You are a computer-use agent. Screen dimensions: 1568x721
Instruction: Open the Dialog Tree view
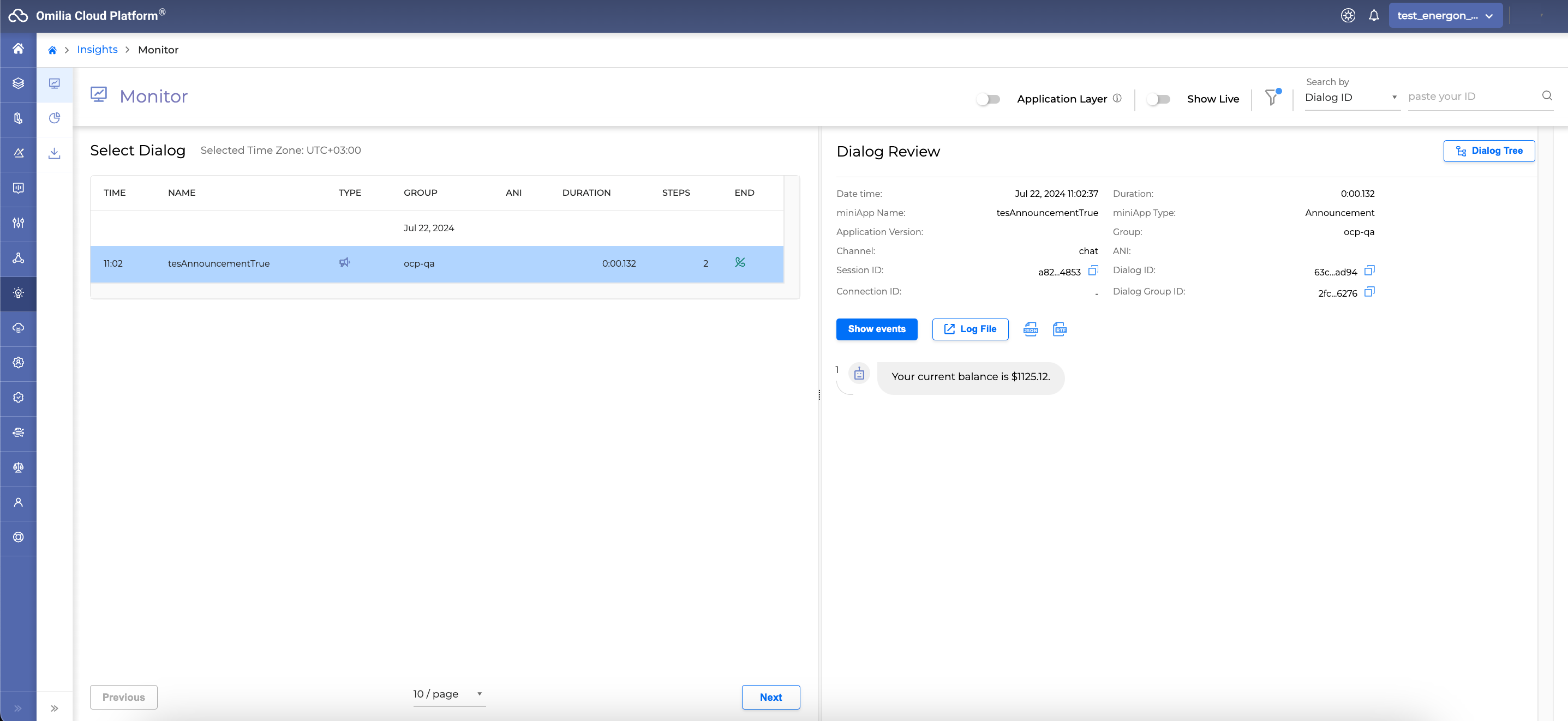tap(1488, 151)
